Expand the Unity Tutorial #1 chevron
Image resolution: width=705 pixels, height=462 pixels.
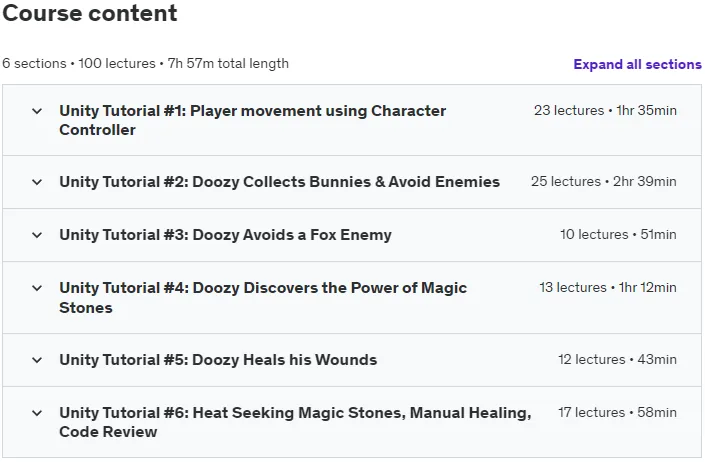[37, 111]
